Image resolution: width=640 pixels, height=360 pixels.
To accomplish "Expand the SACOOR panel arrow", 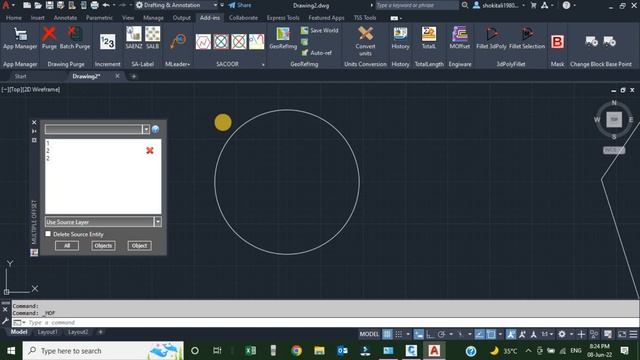I will coord(263,64).
